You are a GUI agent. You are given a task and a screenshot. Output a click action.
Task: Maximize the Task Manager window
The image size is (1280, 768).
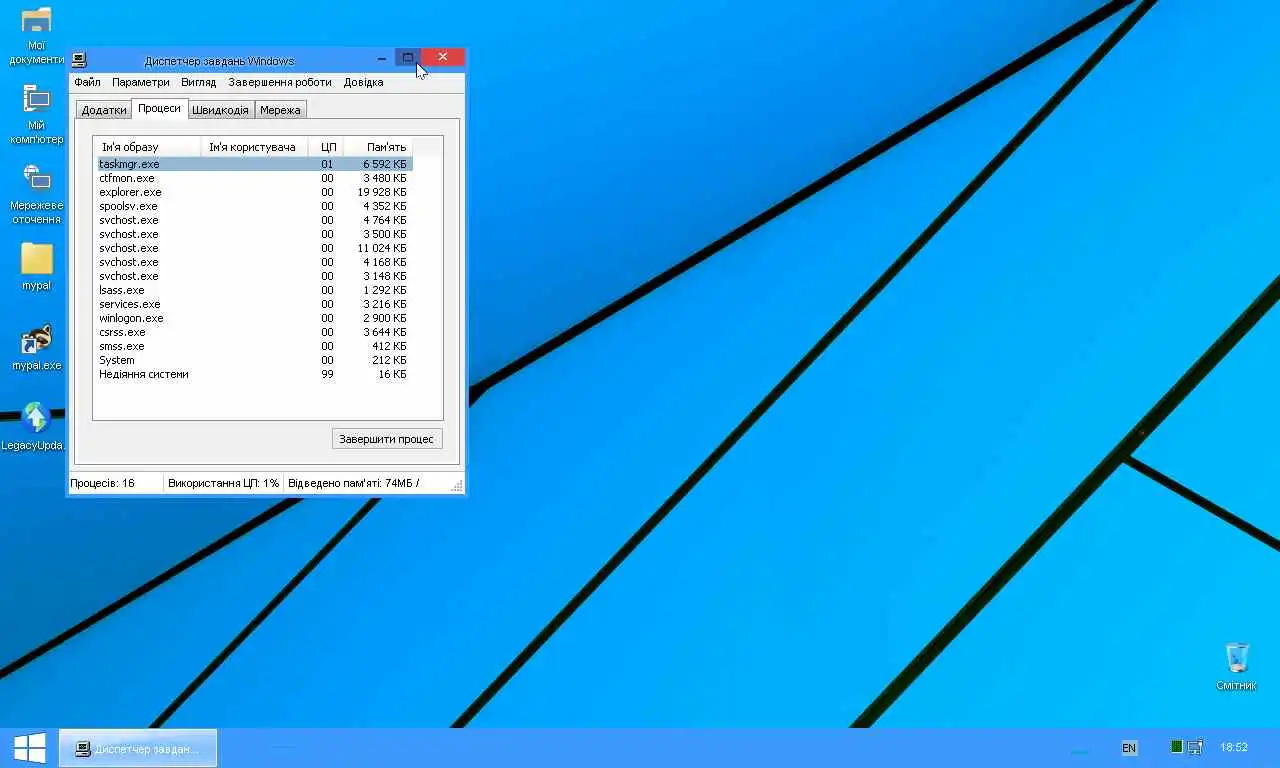[407, 58]
